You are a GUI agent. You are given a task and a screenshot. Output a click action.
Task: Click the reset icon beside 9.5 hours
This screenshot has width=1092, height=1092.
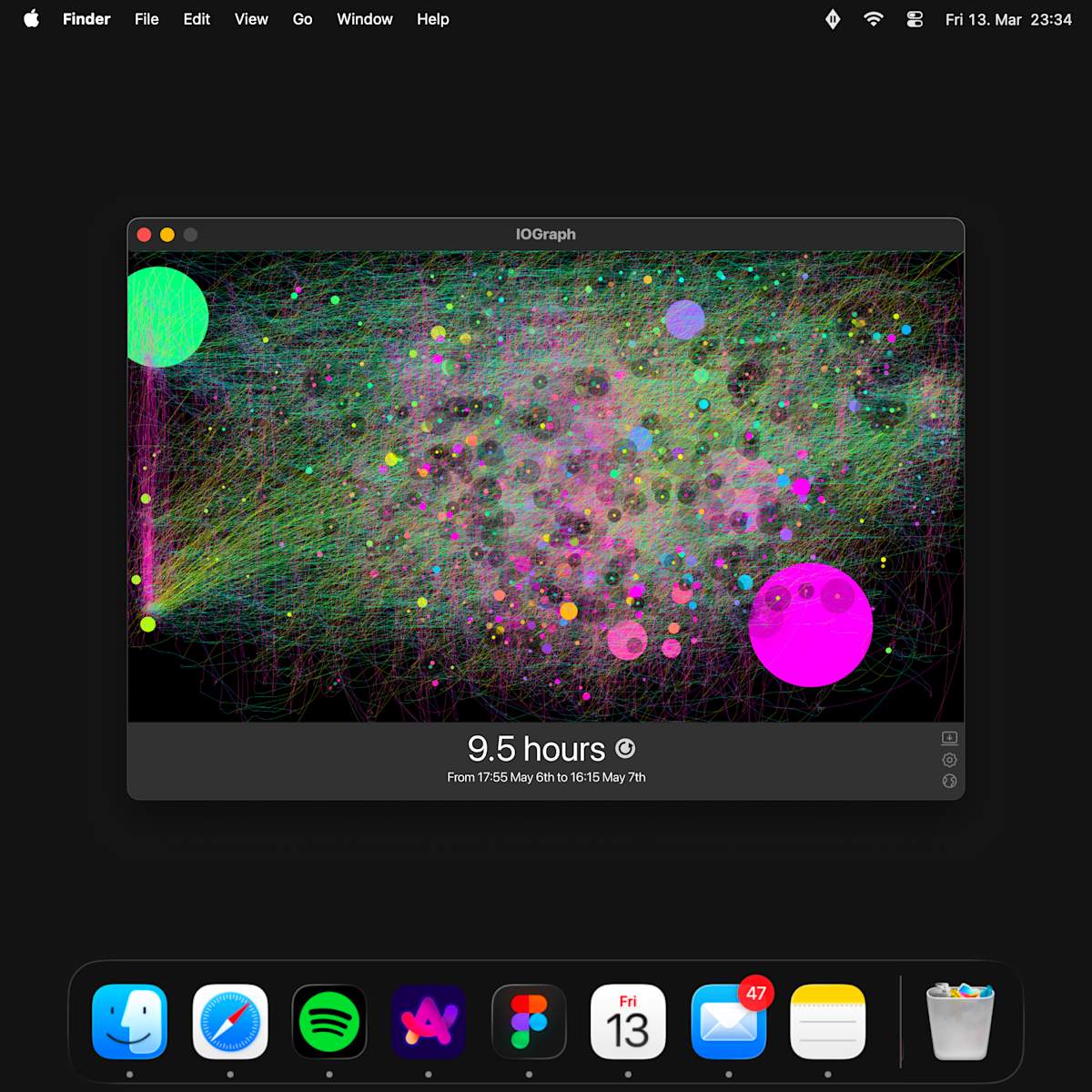pos(625,748)
